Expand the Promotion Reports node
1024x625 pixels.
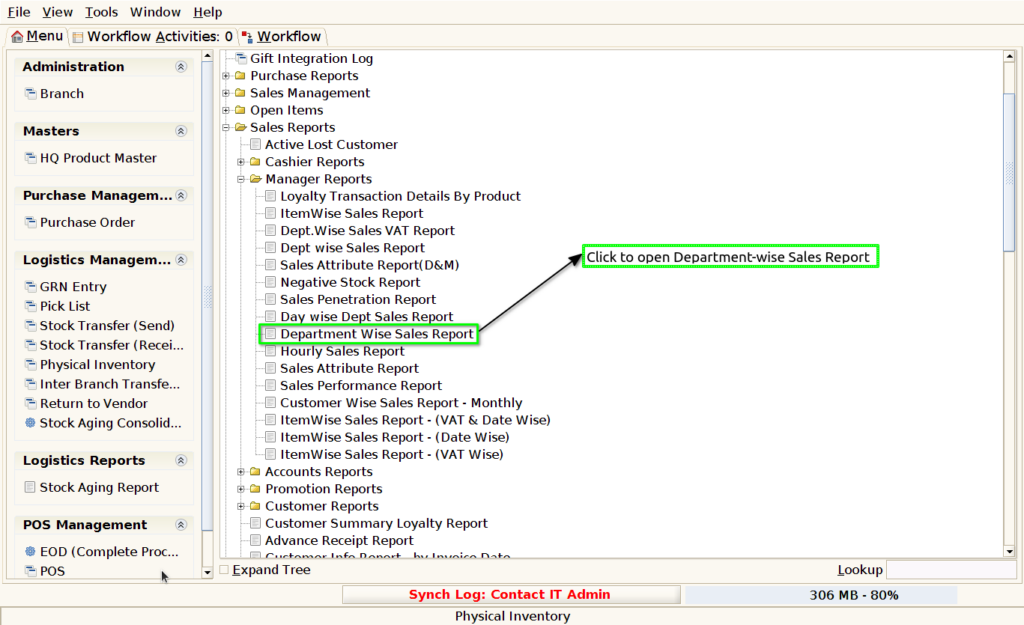click(x=241, y=489)
